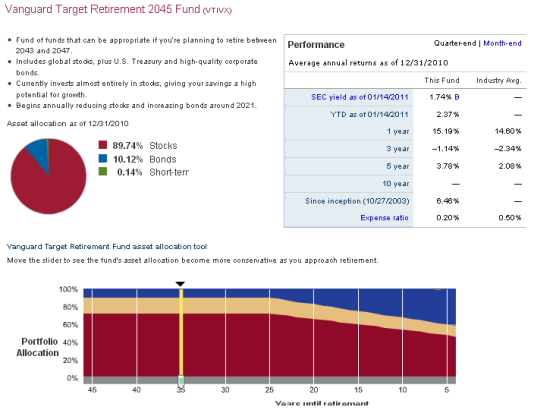Click the –1.14% three-year fund return
The height and width of the screenshot is (410, 550).
tap(445, 149)
